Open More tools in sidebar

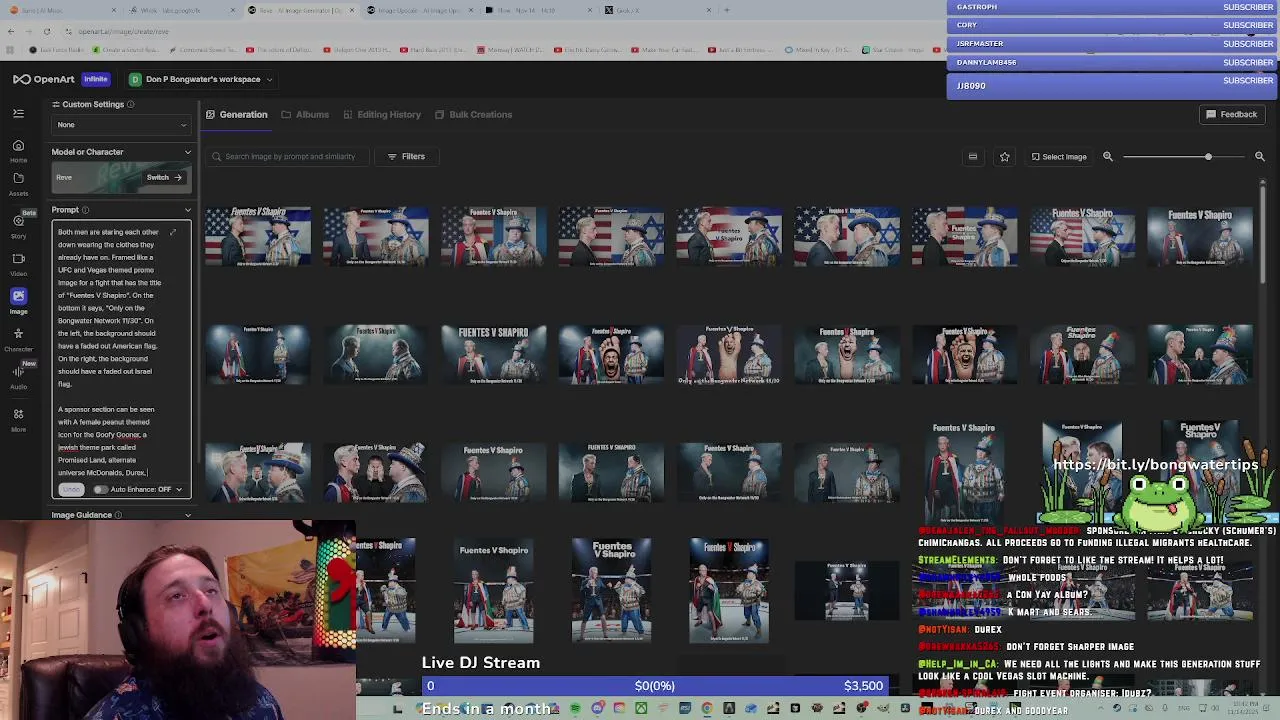18,419
